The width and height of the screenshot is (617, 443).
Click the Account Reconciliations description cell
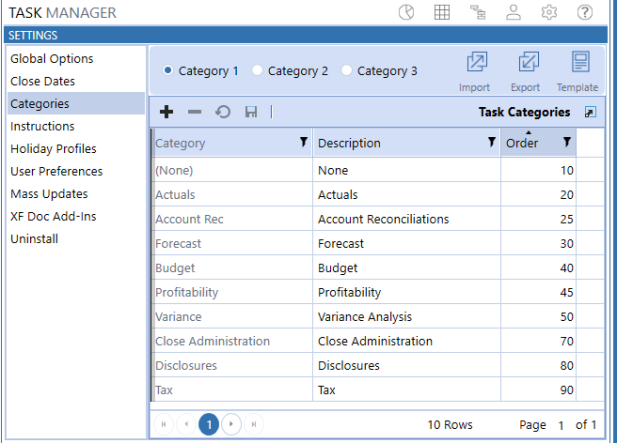[406, 219]
